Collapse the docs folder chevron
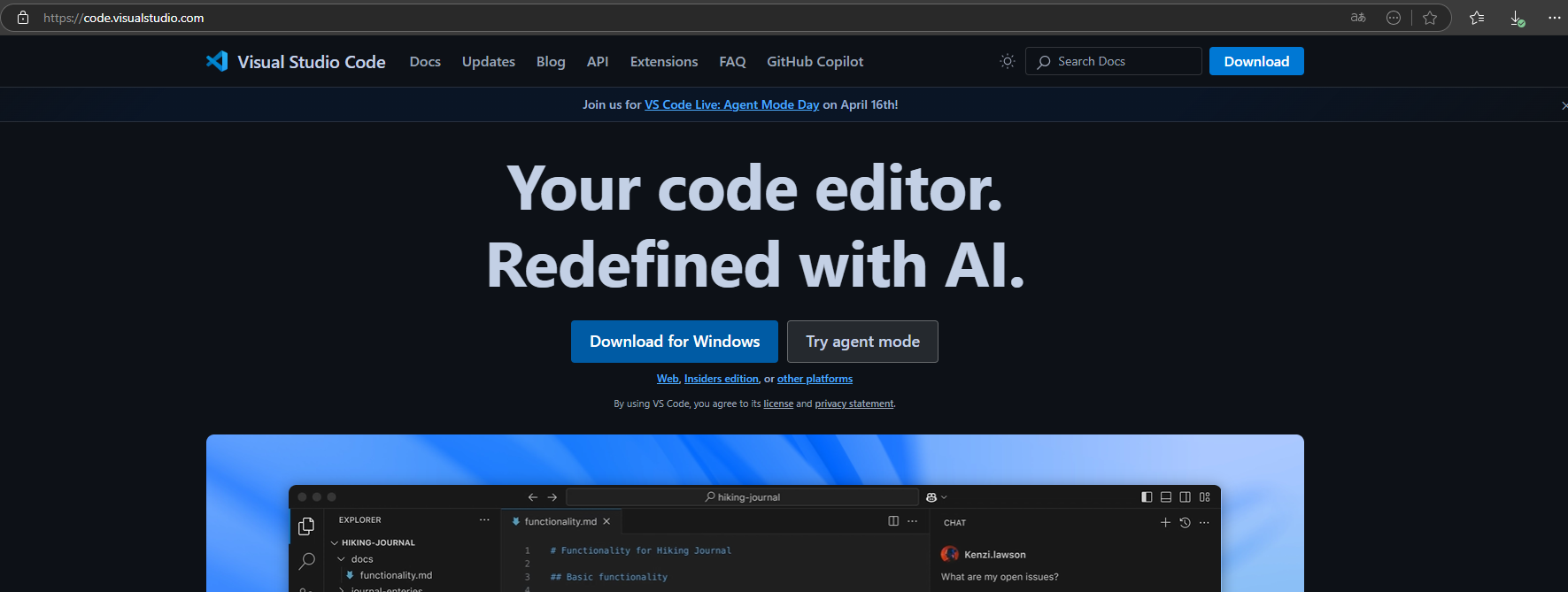 (341, 559)
